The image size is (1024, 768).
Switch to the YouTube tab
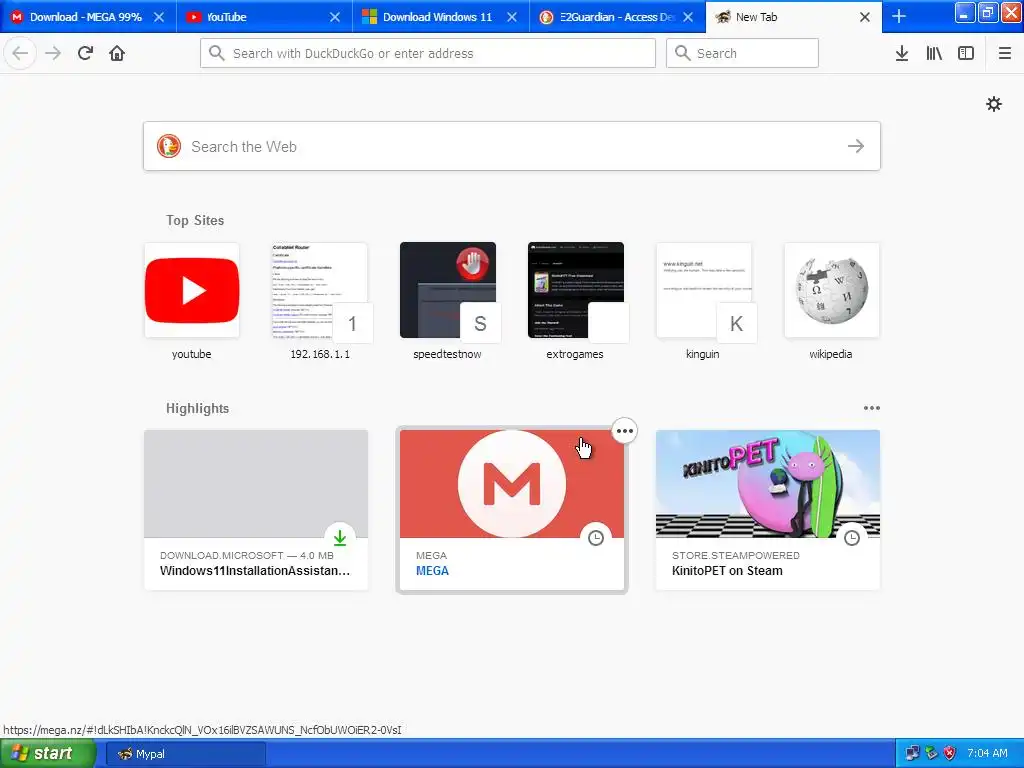(264, 17)
